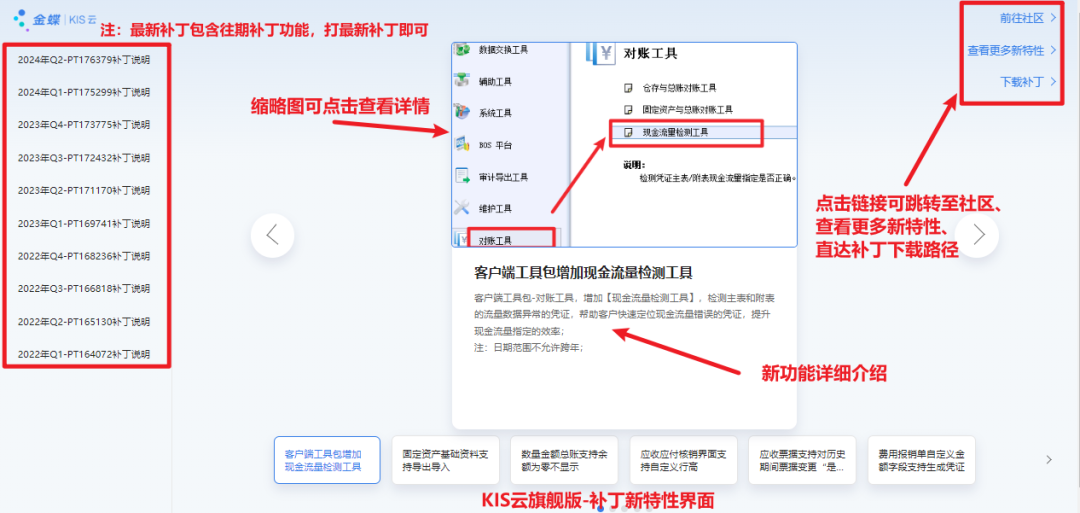
Task: Click the Kingdee KIS云 logo
Action: pyautogui.click(x=54, y=19)
